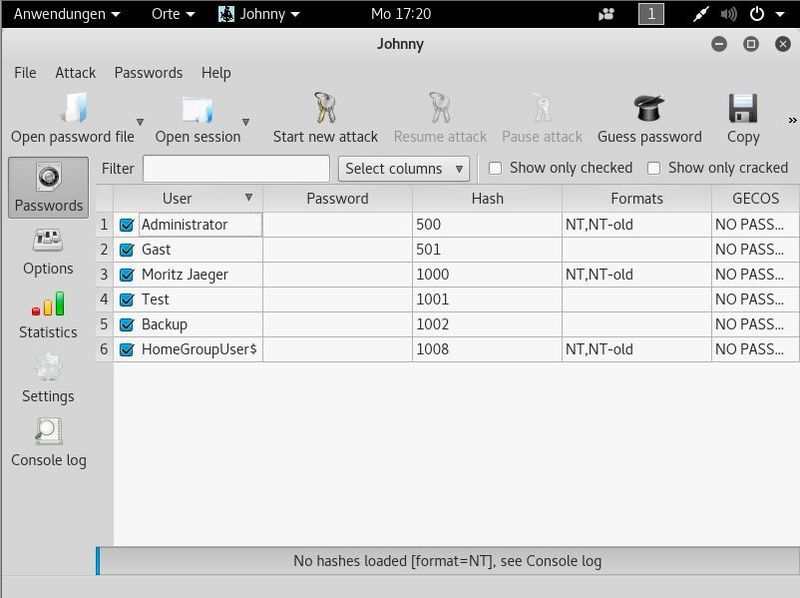Uncheck the Backup row checkbox
This screenshot has height=598, width=800.
(x=127, y=325)
